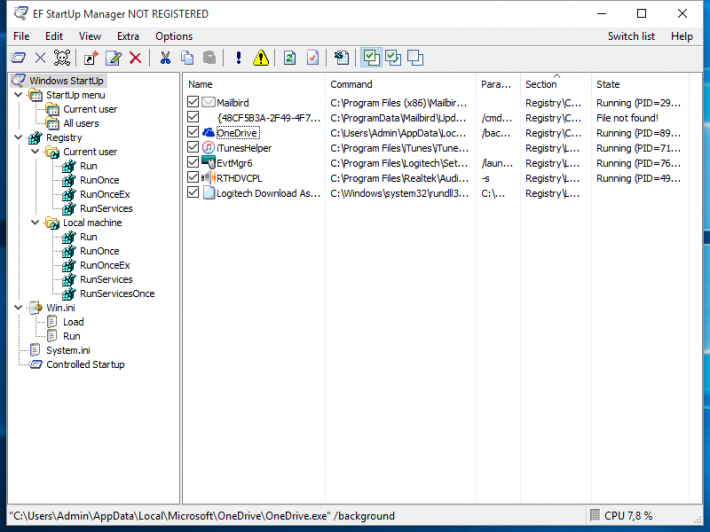Click the new shortcut entry icon
The image size is (710, 532).
coord(91,58)
